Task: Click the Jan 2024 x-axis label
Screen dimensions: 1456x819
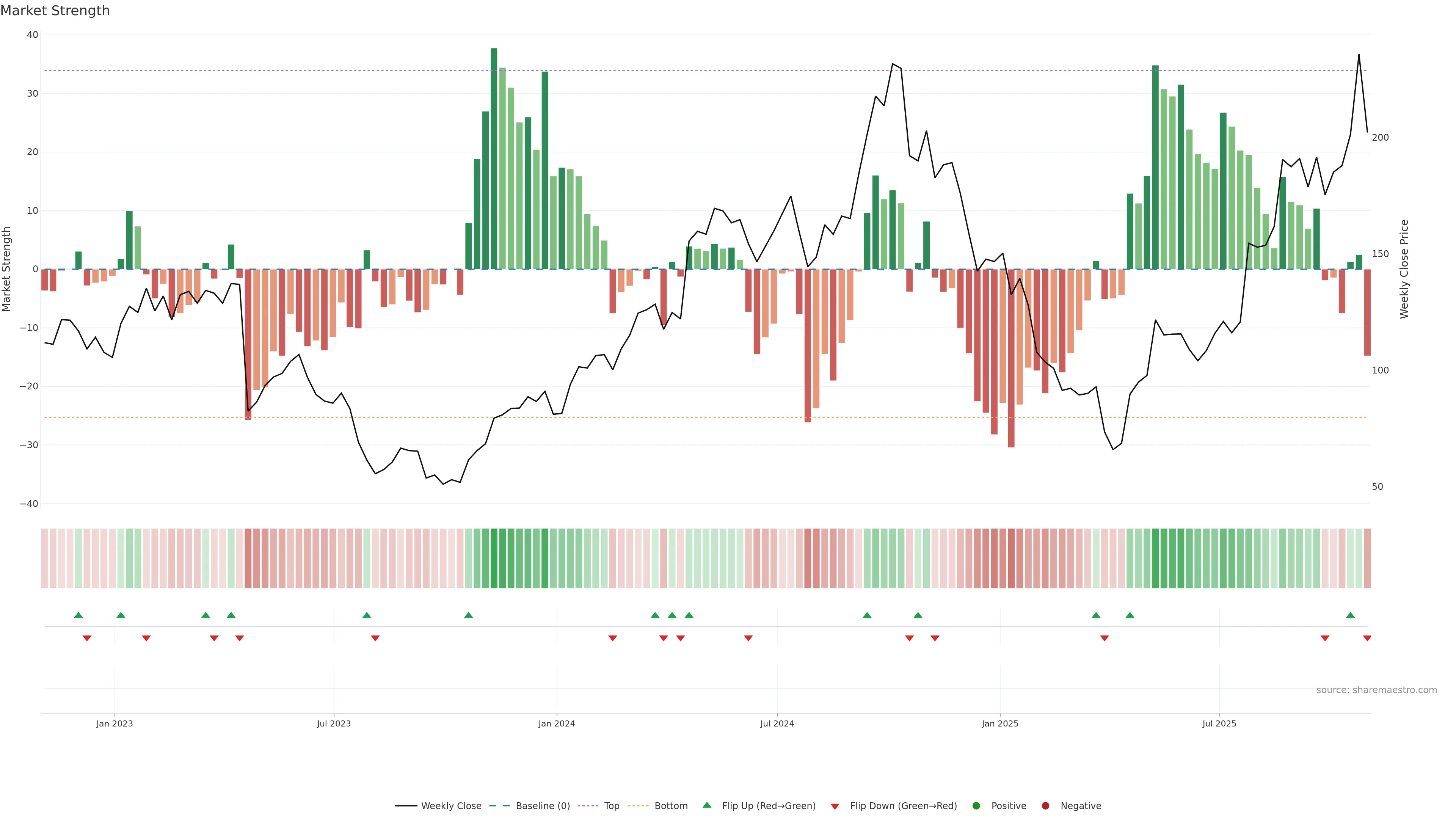Action: pos(556,723)
